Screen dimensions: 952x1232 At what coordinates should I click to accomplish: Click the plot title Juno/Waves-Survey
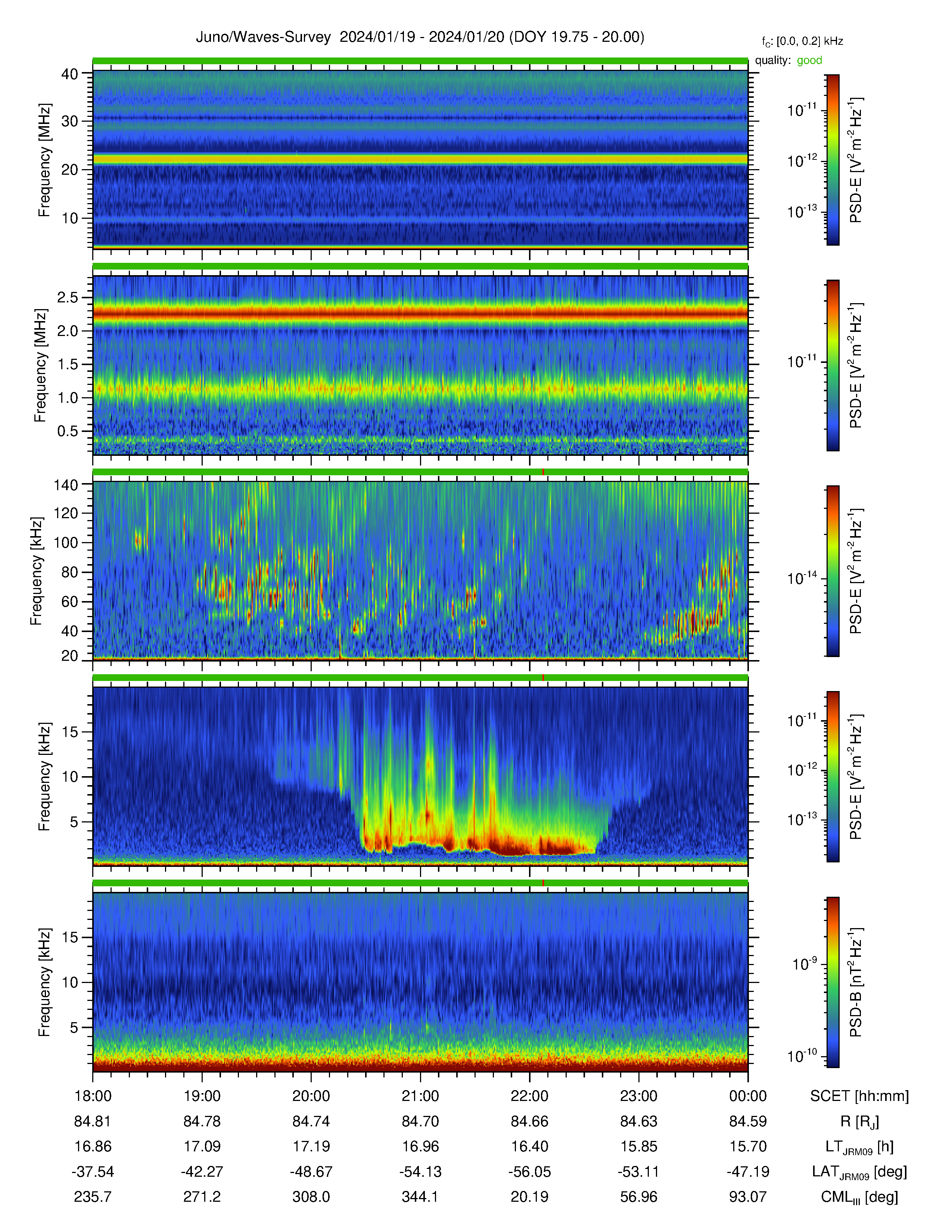tap(263, 37)
